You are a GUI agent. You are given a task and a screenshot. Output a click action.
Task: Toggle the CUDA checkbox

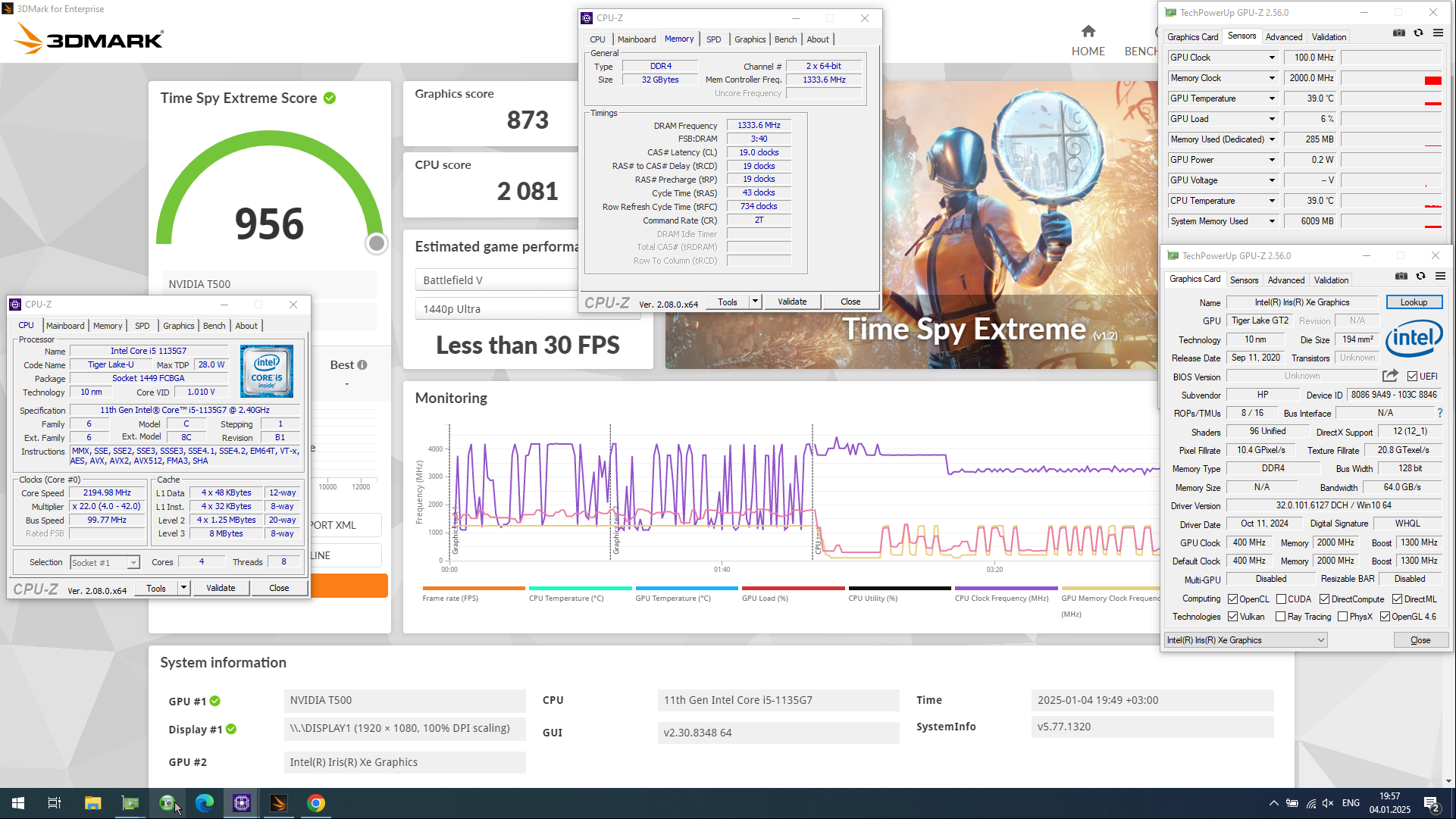pyautogui.click(x=1281, y=599)
